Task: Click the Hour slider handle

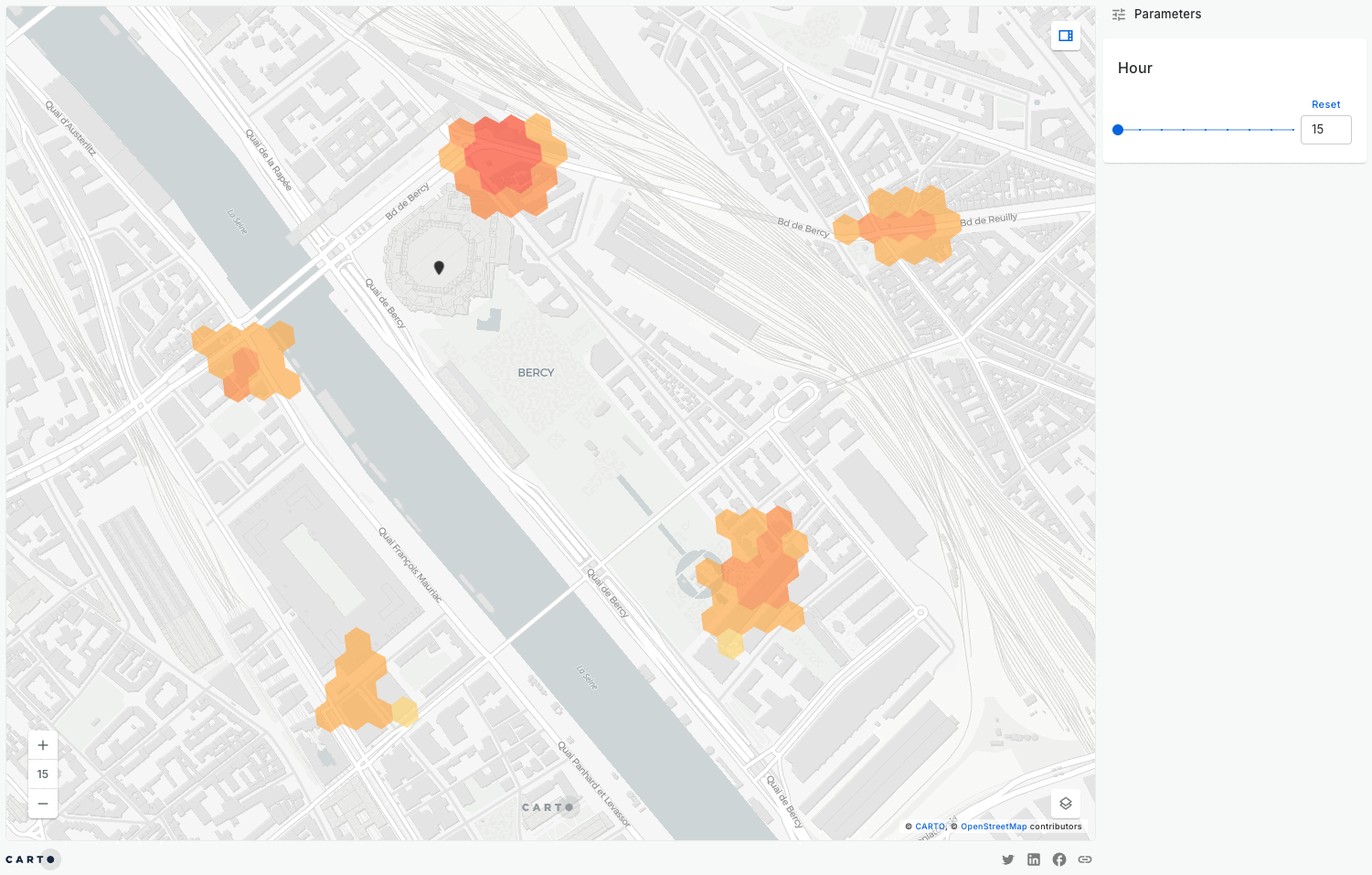Action: click(x=1117, y=129)
